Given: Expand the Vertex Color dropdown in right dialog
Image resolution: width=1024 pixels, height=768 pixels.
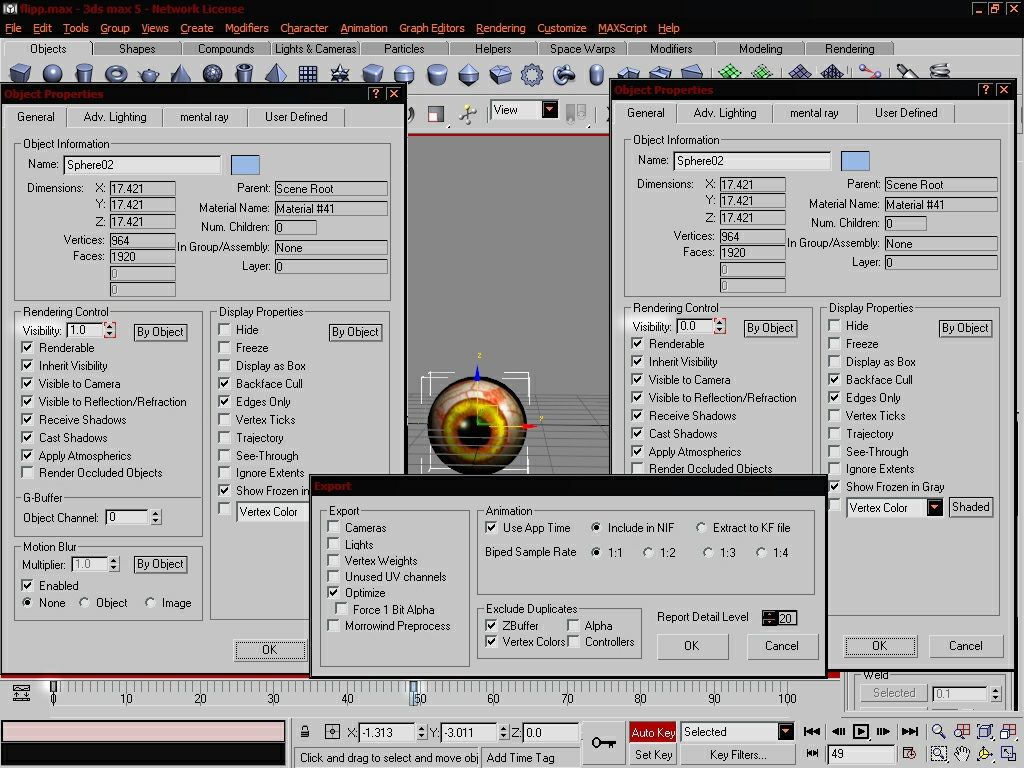Looking at the screenshot, I should pos(935,507).
